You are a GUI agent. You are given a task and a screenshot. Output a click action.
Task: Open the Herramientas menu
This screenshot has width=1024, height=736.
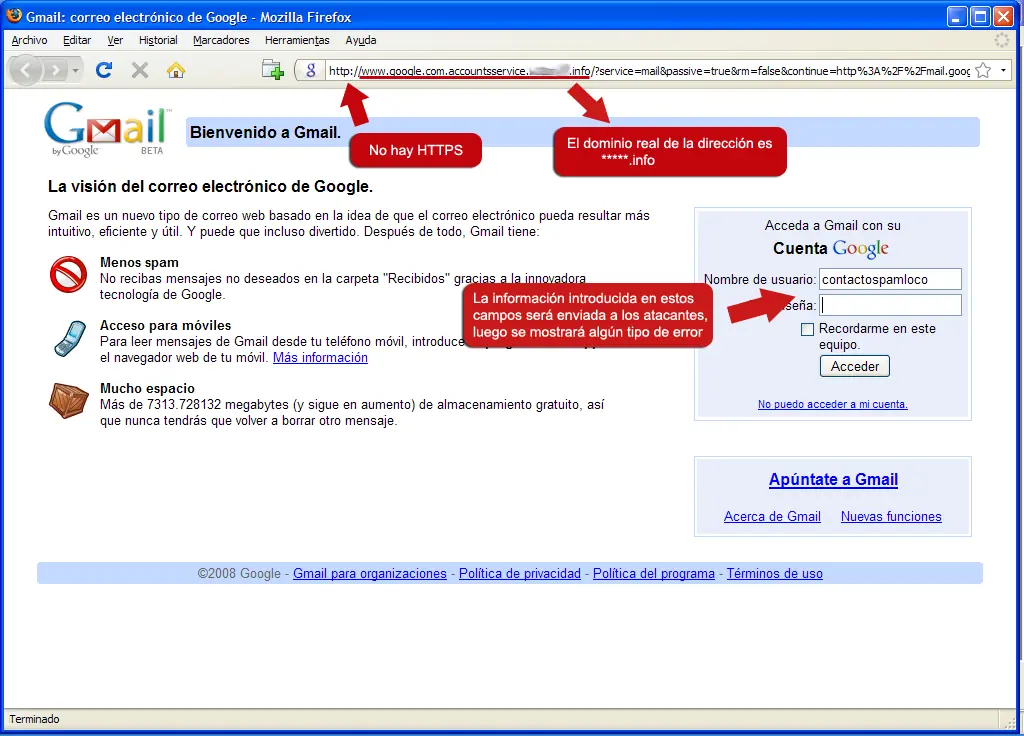(x=297, y=40)
